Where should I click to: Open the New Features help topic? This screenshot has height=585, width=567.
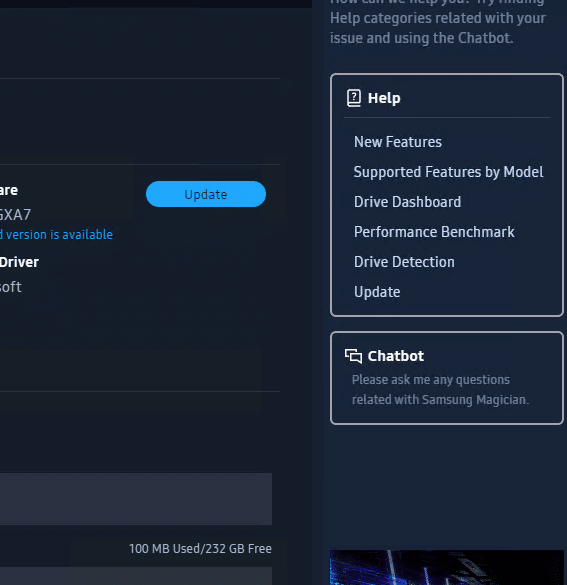(398, 142)
